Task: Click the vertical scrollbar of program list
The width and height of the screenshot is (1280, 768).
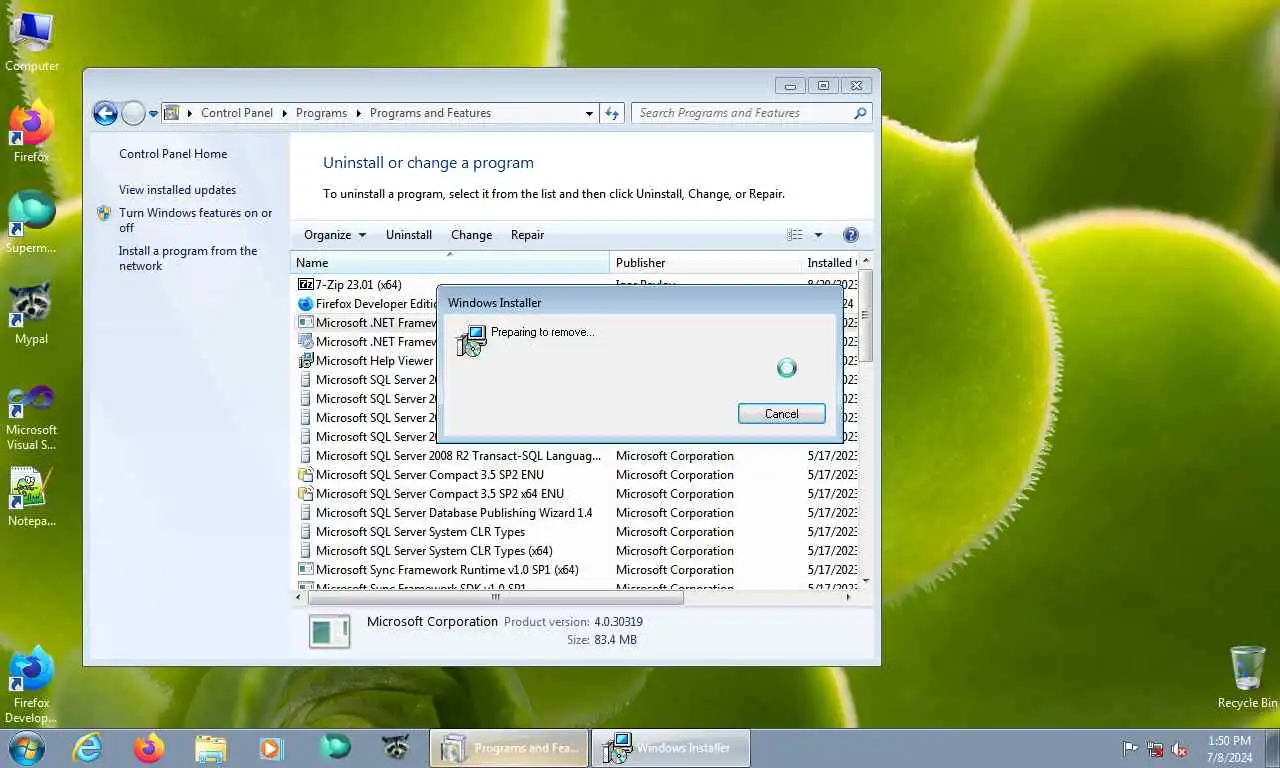Action: click(866, 316)
